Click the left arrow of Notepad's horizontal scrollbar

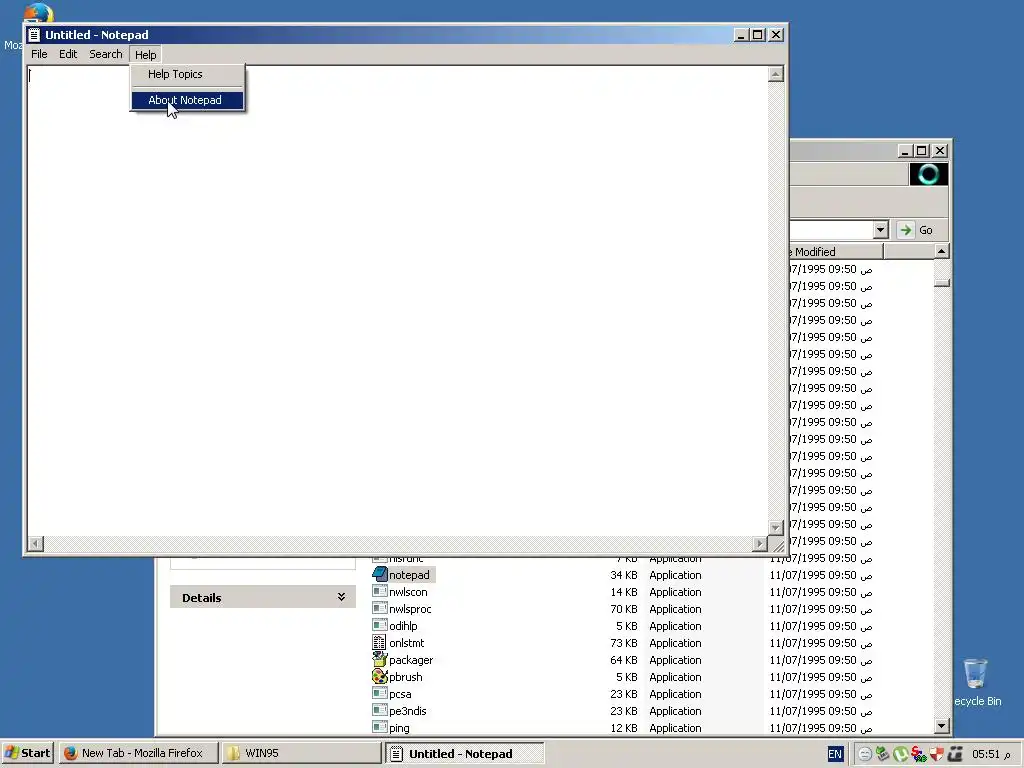(35, 543)
